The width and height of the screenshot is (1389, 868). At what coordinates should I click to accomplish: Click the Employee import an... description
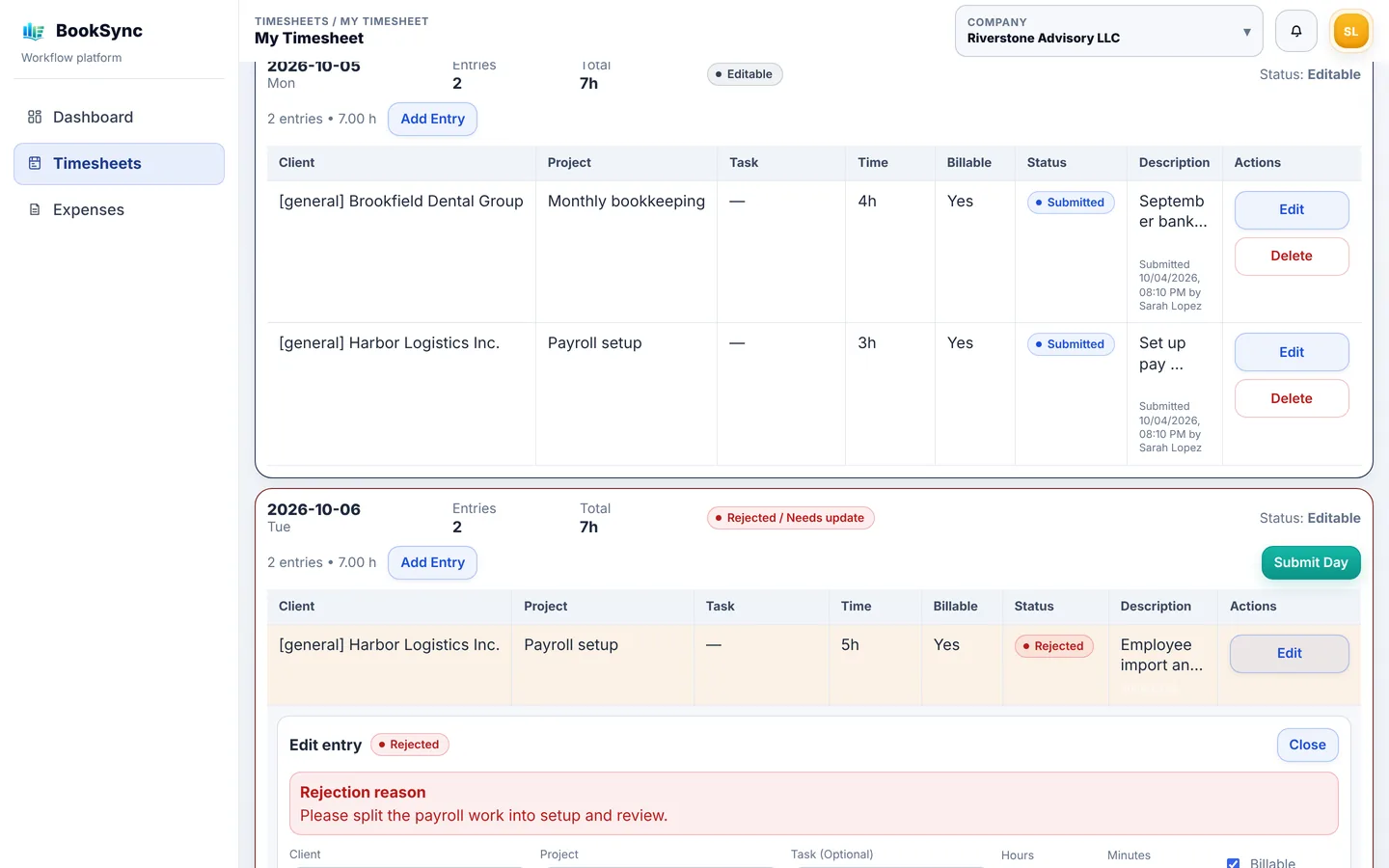coord(1161,655)
